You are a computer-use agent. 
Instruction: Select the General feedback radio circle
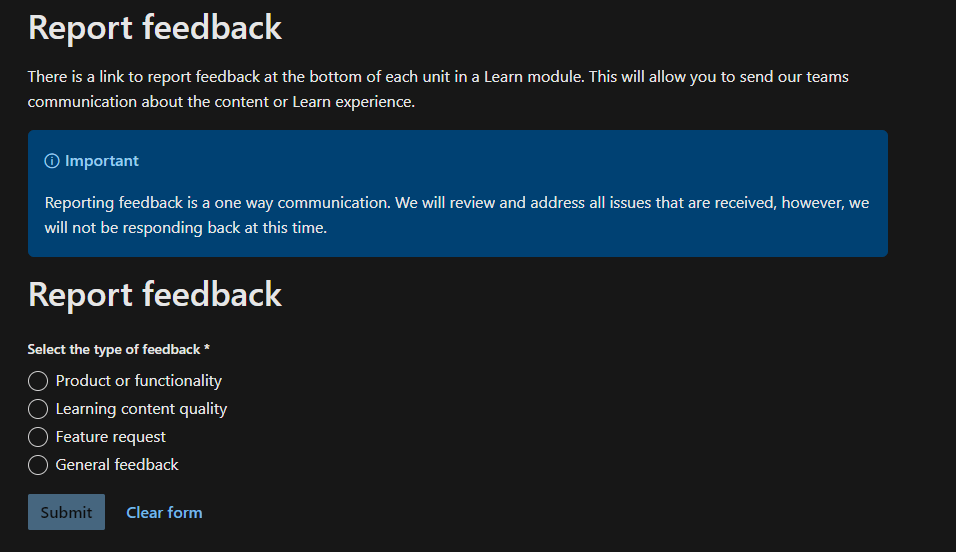38,465
